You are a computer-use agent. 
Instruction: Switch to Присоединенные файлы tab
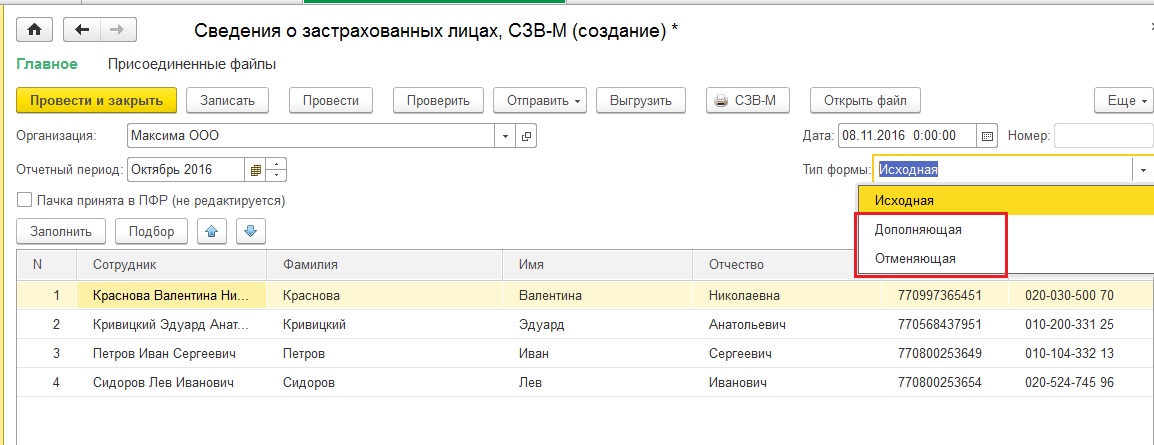[x=192, y=64]
